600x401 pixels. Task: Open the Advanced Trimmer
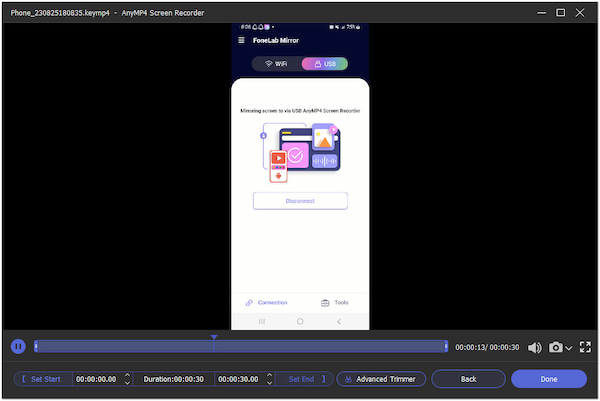point(381,379)
